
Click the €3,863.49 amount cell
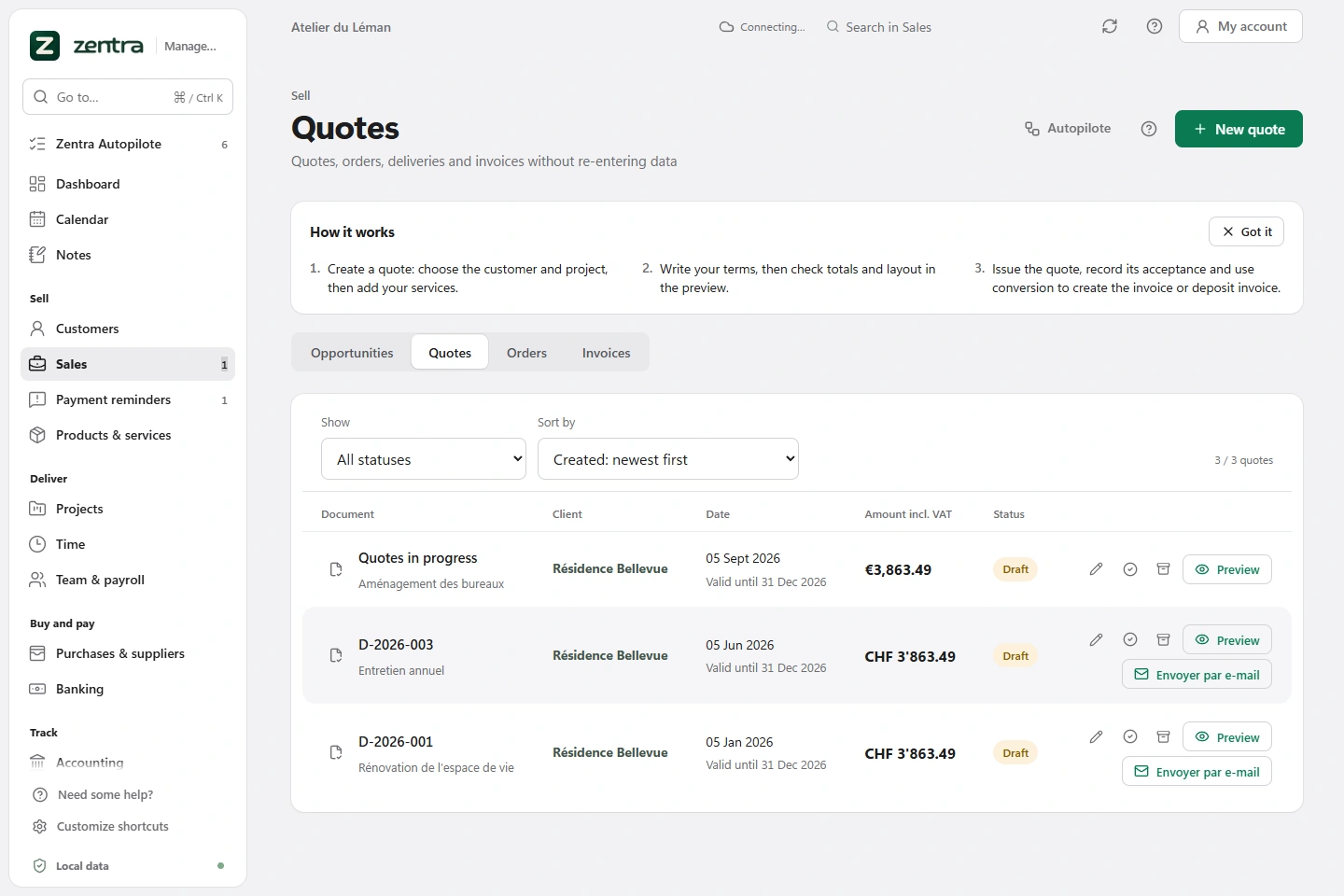898,570
